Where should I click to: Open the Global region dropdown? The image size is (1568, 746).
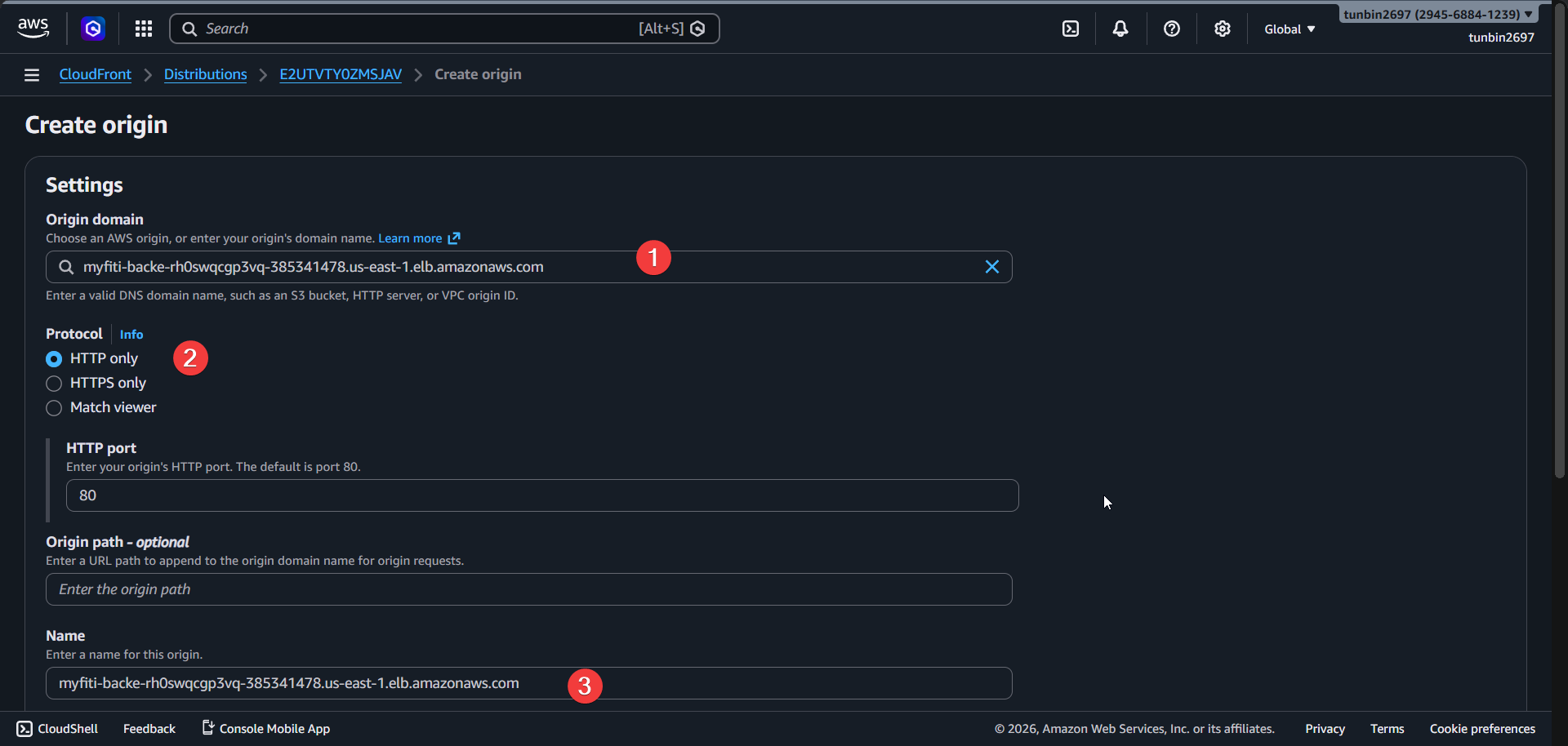click(1289, 29)
